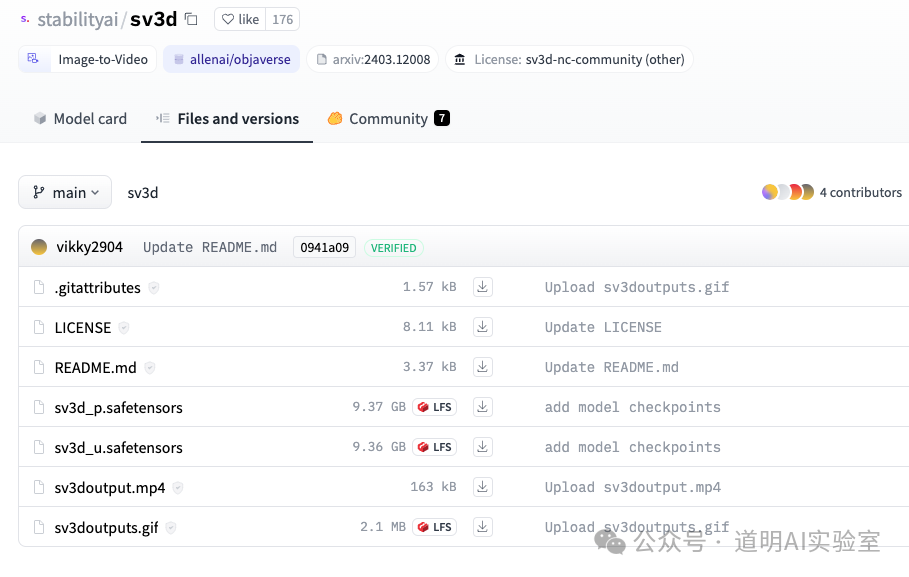The image size is (909, 577).
Task: Download sv3d_u.safetensors with download icon
Action: [x=482, y=447]
